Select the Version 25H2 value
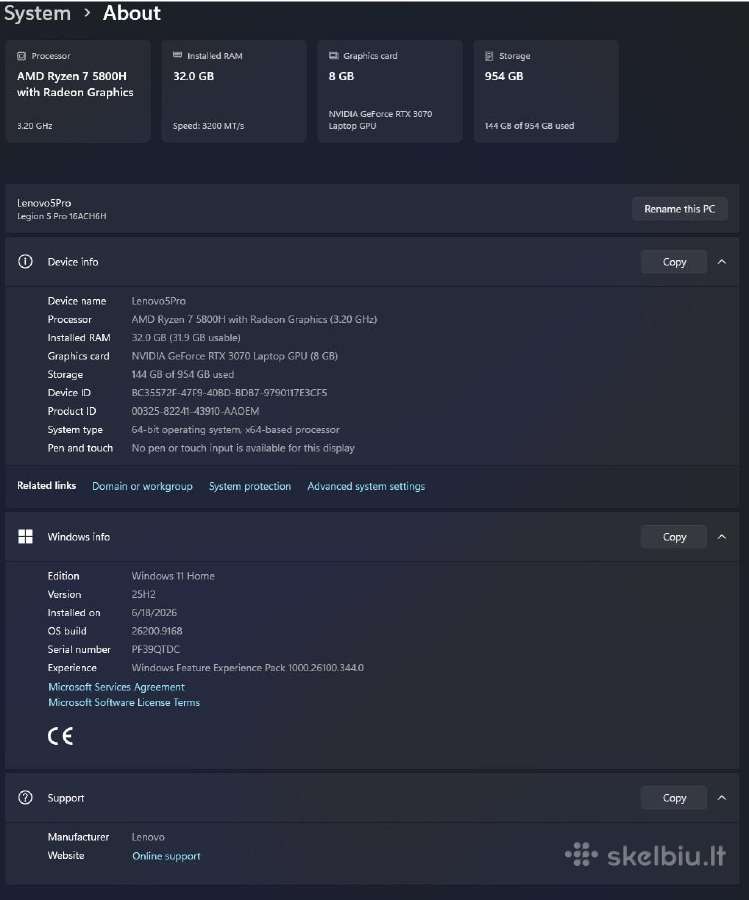749x900 pixels. click(x=143, y=594)
